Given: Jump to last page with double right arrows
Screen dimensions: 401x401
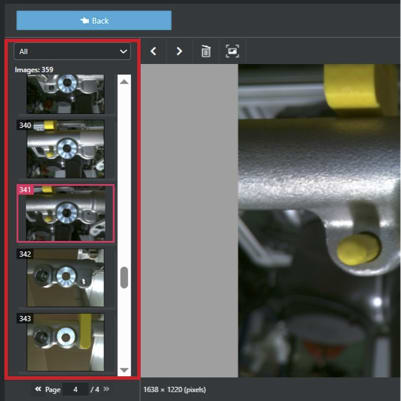Looking at the screenshot, I should point(106,389).
